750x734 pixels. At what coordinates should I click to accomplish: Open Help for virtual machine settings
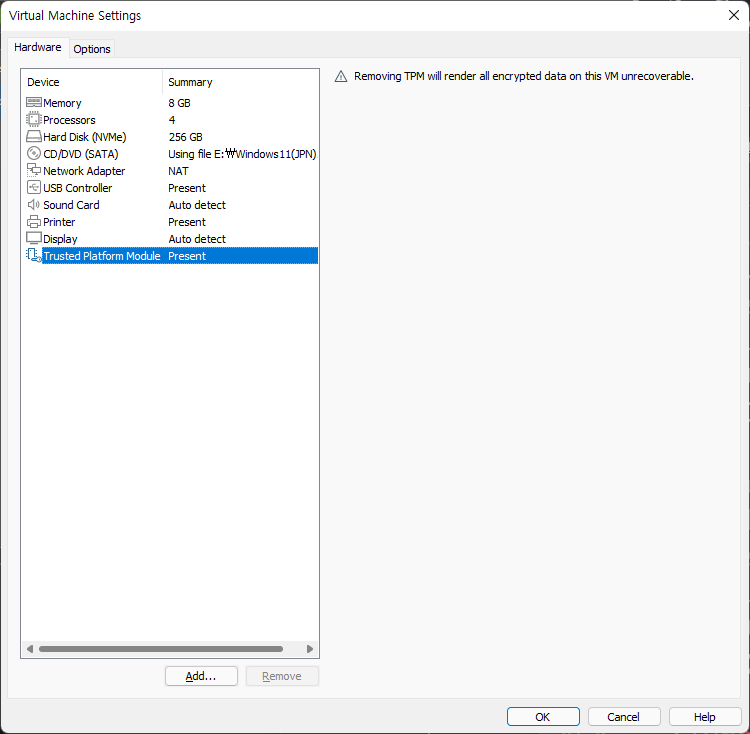pos(705,717)
